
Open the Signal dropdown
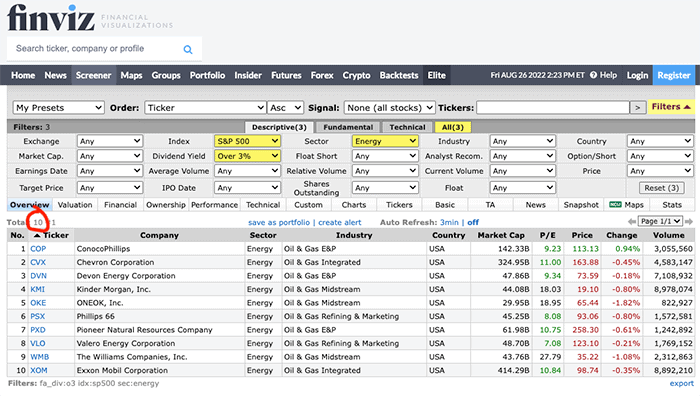[x=389, y=108]
